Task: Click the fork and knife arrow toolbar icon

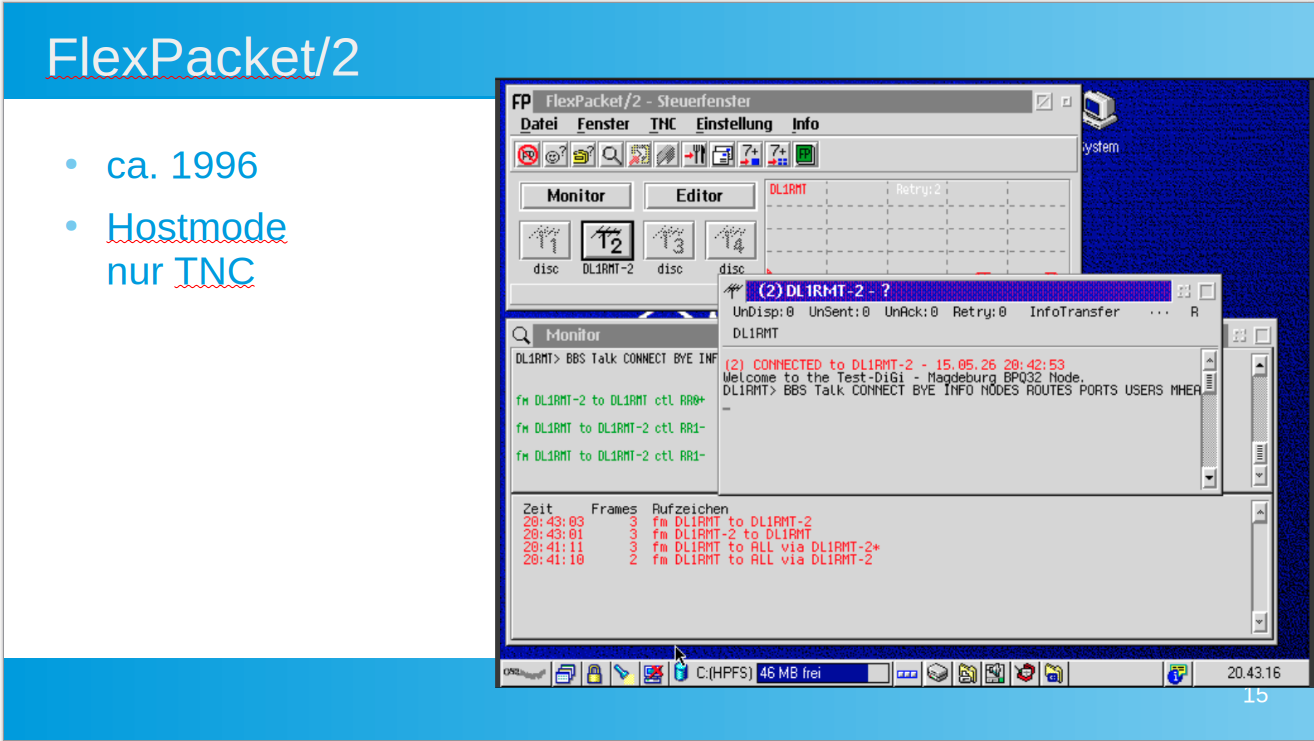Action: pyautogui.click(x=694, y=154)
